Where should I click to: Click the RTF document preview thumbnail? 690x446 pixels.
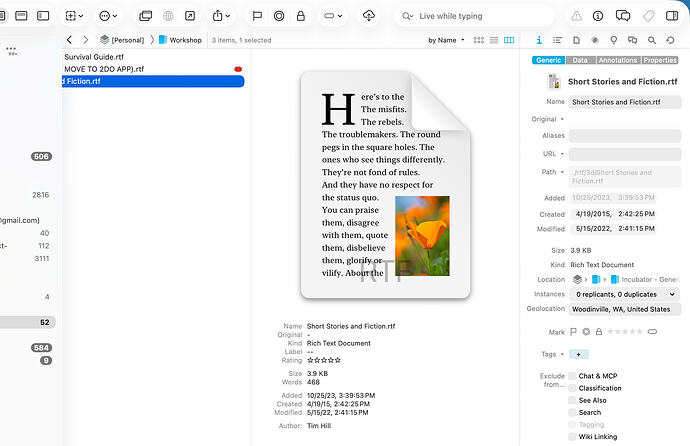click(x=385, y=185)
